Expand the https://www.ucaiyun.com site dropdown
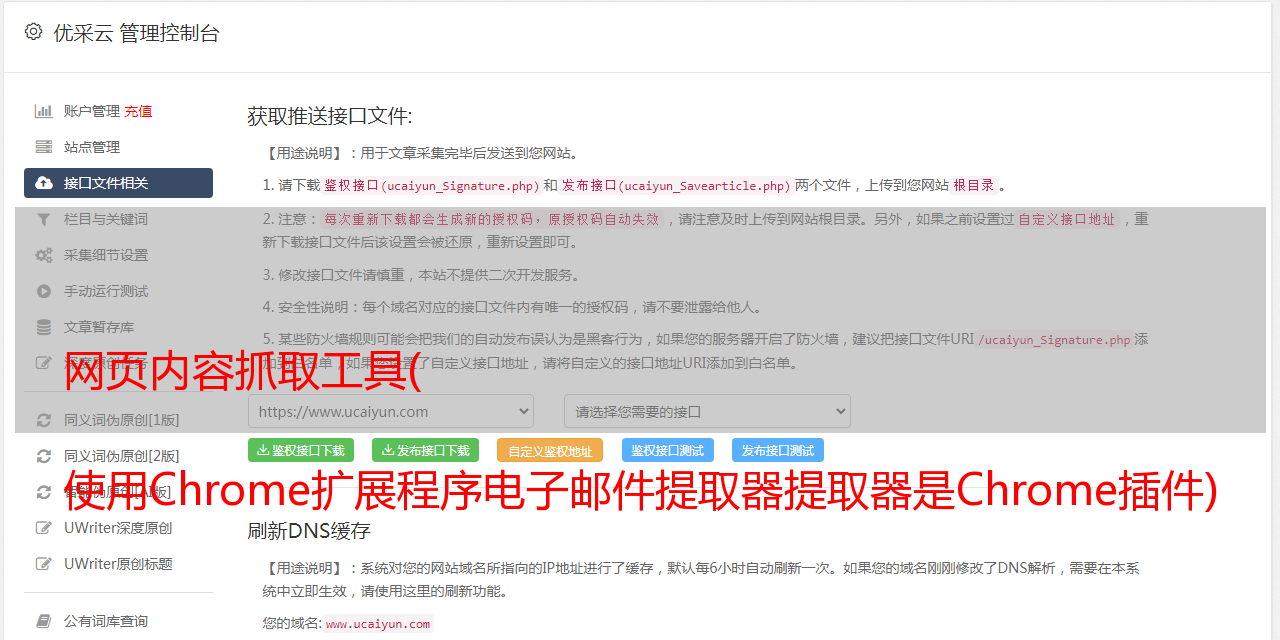Image resolution: width=1280 pixels, height=640 pixels. pos(391,411)
